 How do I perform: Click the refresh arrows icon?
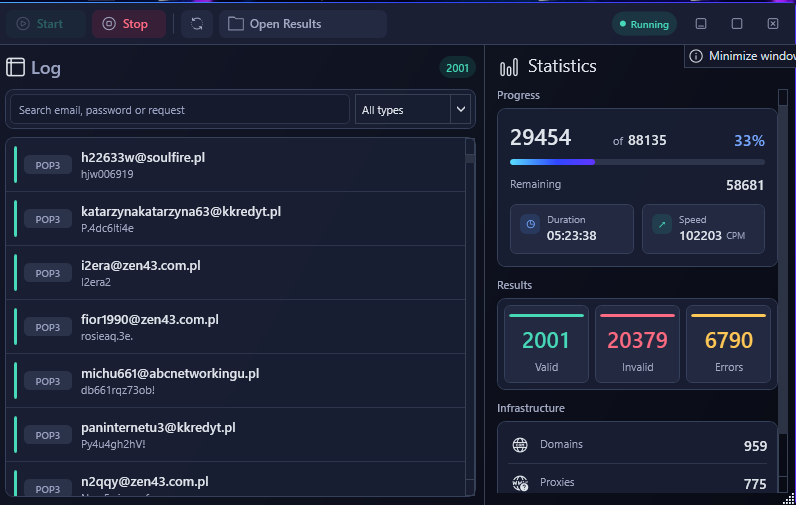(197, 24)
